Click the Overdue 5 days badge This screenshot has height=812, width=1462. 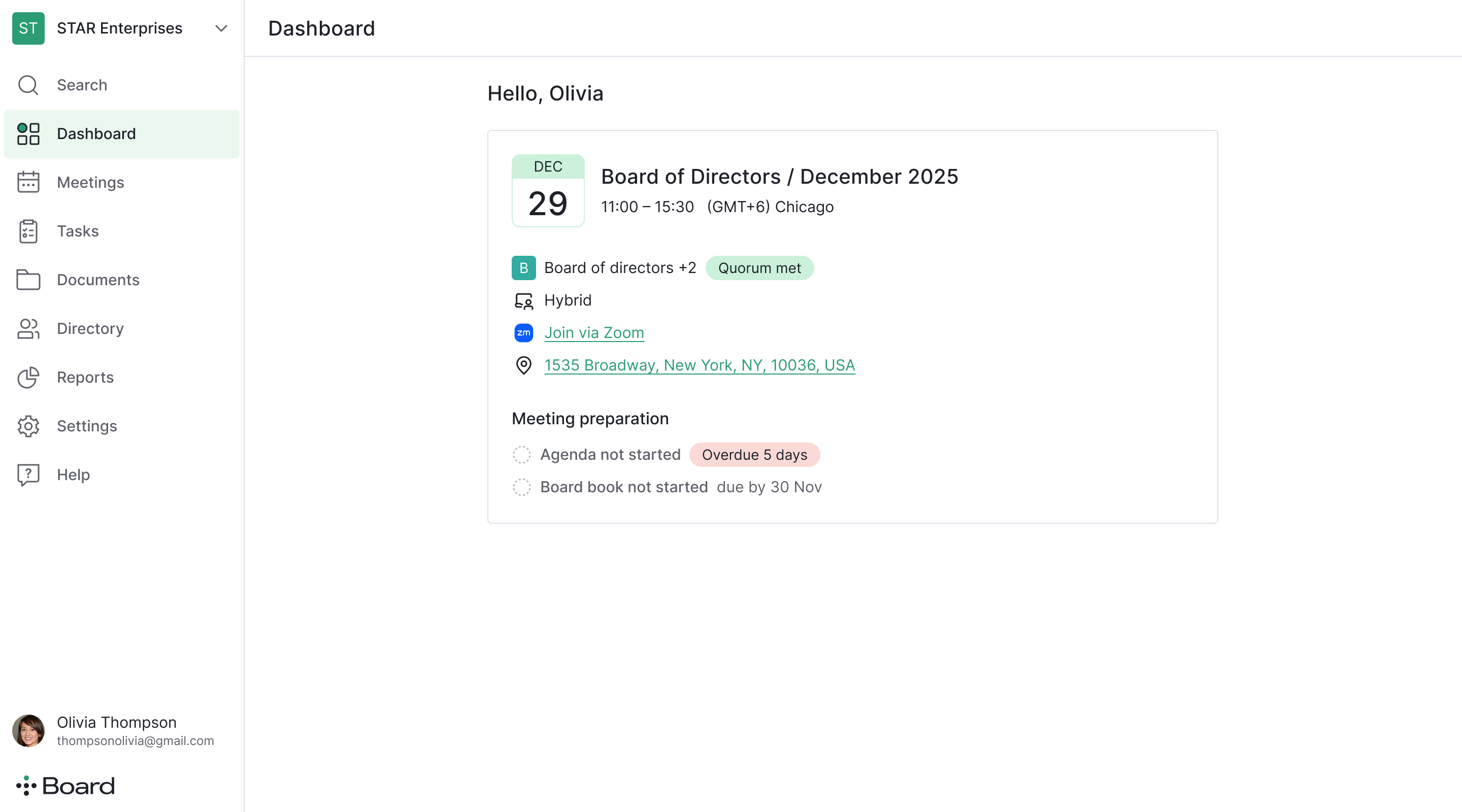754,455
